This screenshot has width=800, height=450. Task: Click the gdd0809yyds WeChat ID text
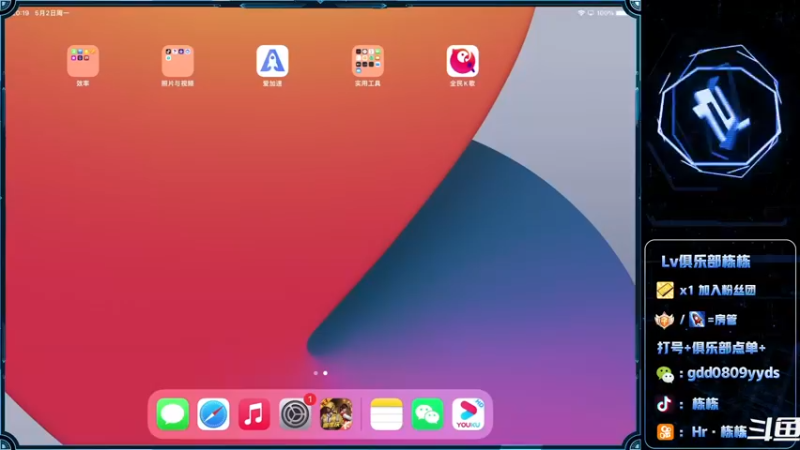pyautogui.click(x=733, y=373)
